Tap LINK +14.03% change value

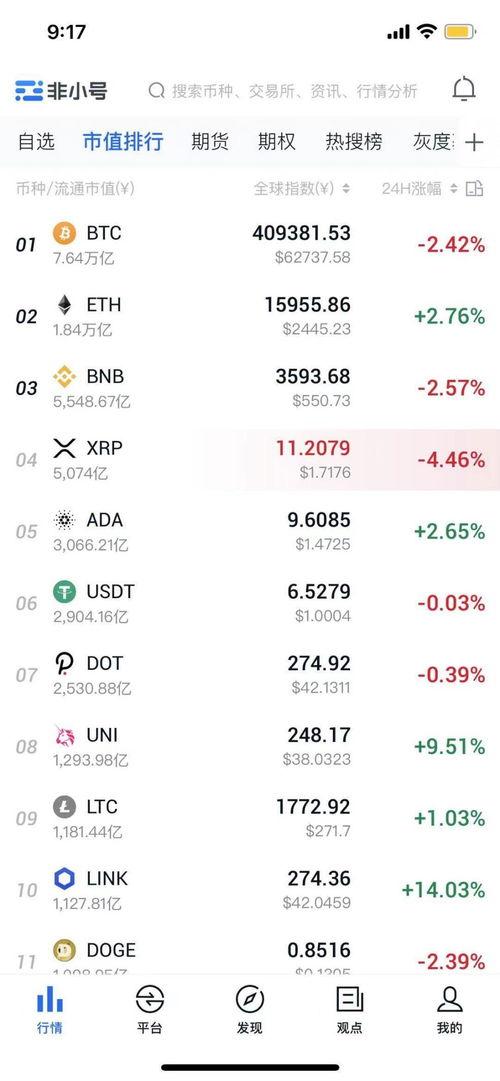443,890
